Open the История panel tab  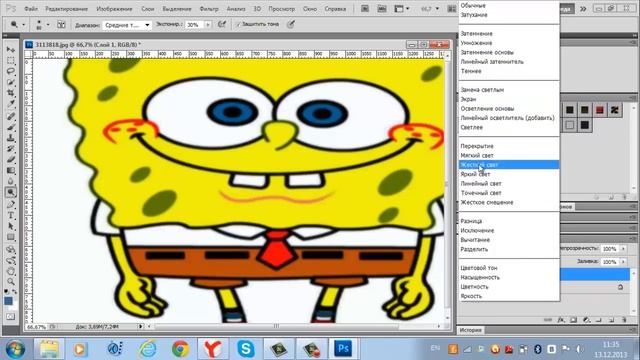point(471,330)
